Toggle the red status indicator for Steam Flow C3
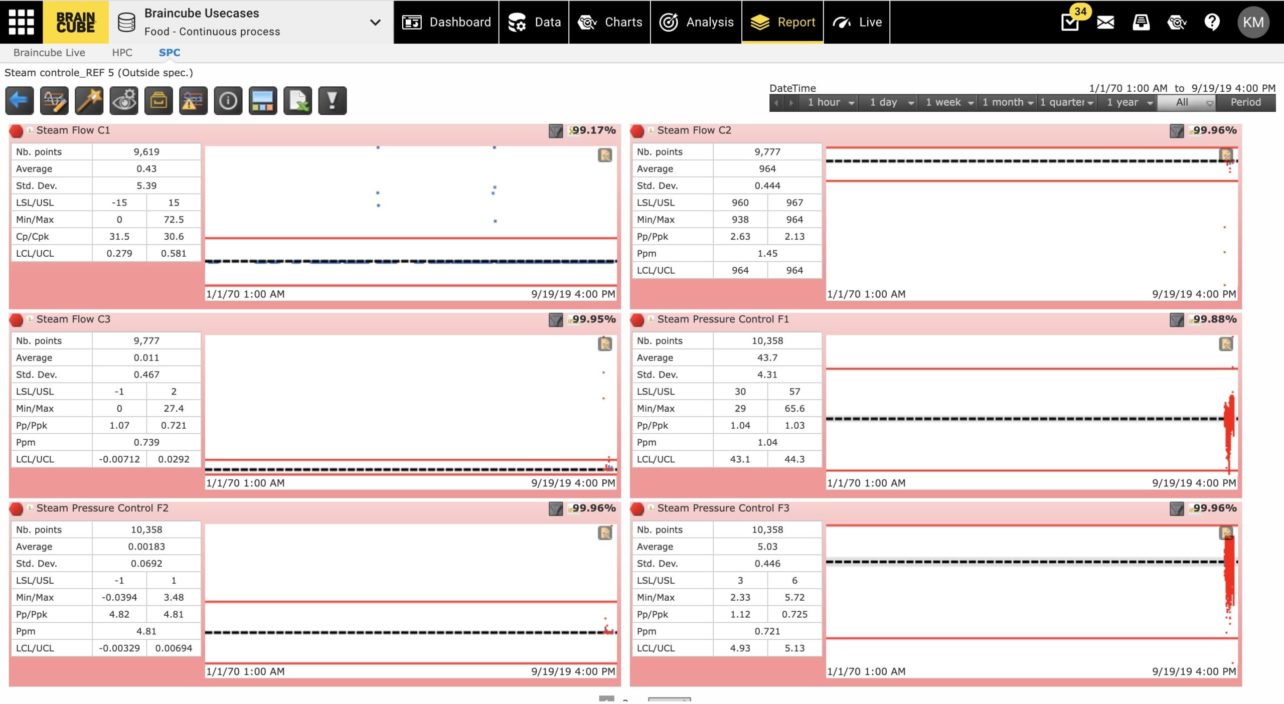 (17, 320)
